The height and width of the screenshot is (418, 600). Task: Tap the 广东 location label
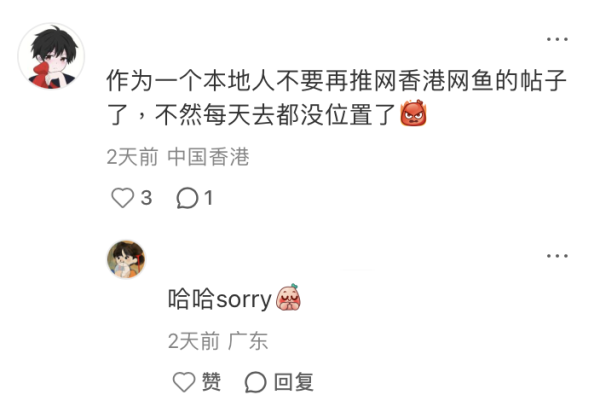[x=248, y=341]
